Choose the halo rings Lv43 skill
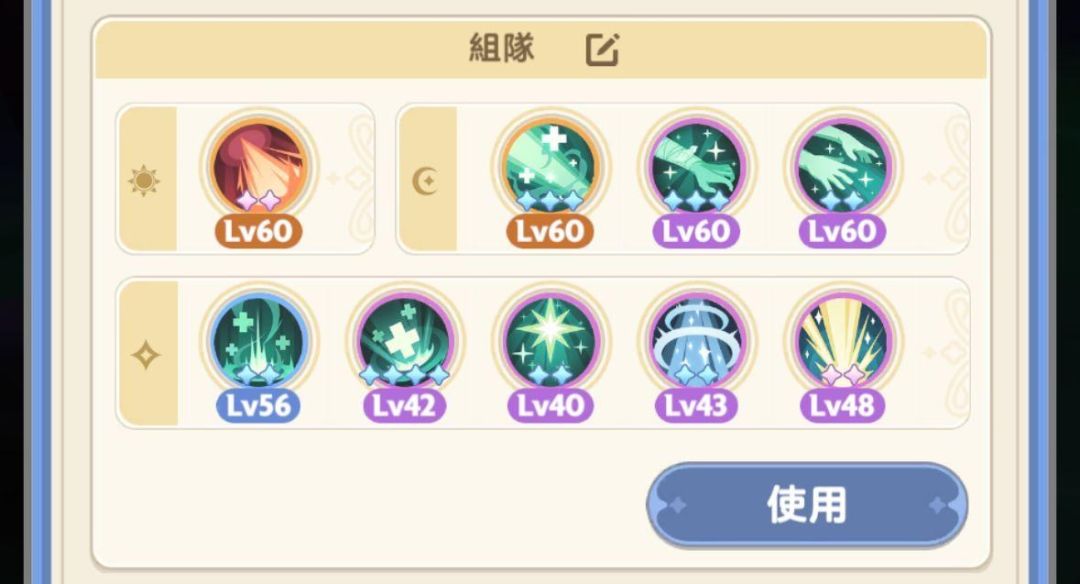 coord(696,342)
